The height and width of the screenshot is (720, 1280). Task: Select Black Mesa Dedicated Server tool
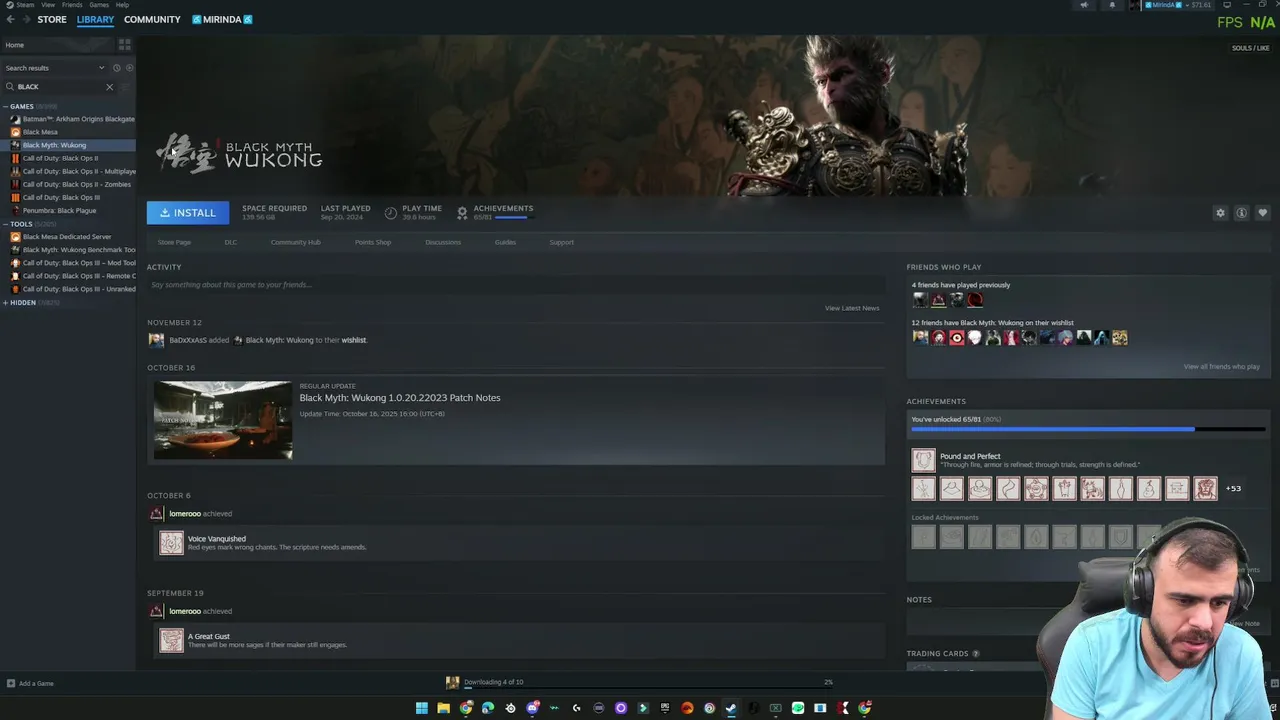pos(67,237)
